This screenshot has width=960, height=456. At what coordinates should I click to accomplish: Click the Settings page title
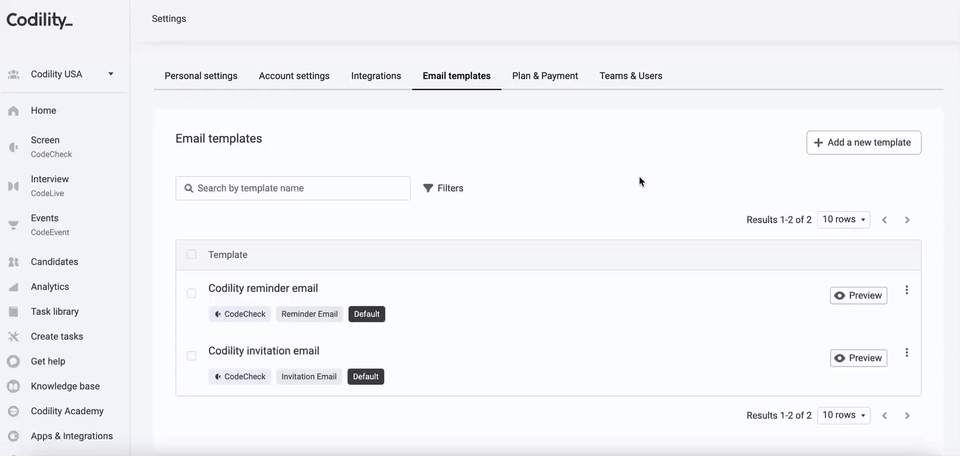[x=169, y=19]
